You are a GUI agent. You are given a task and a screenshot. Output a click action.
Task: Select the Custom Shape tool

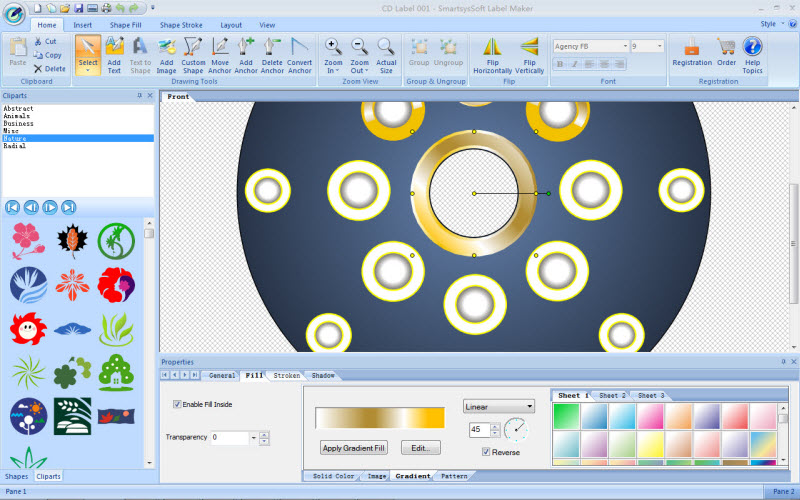point(193,52)
